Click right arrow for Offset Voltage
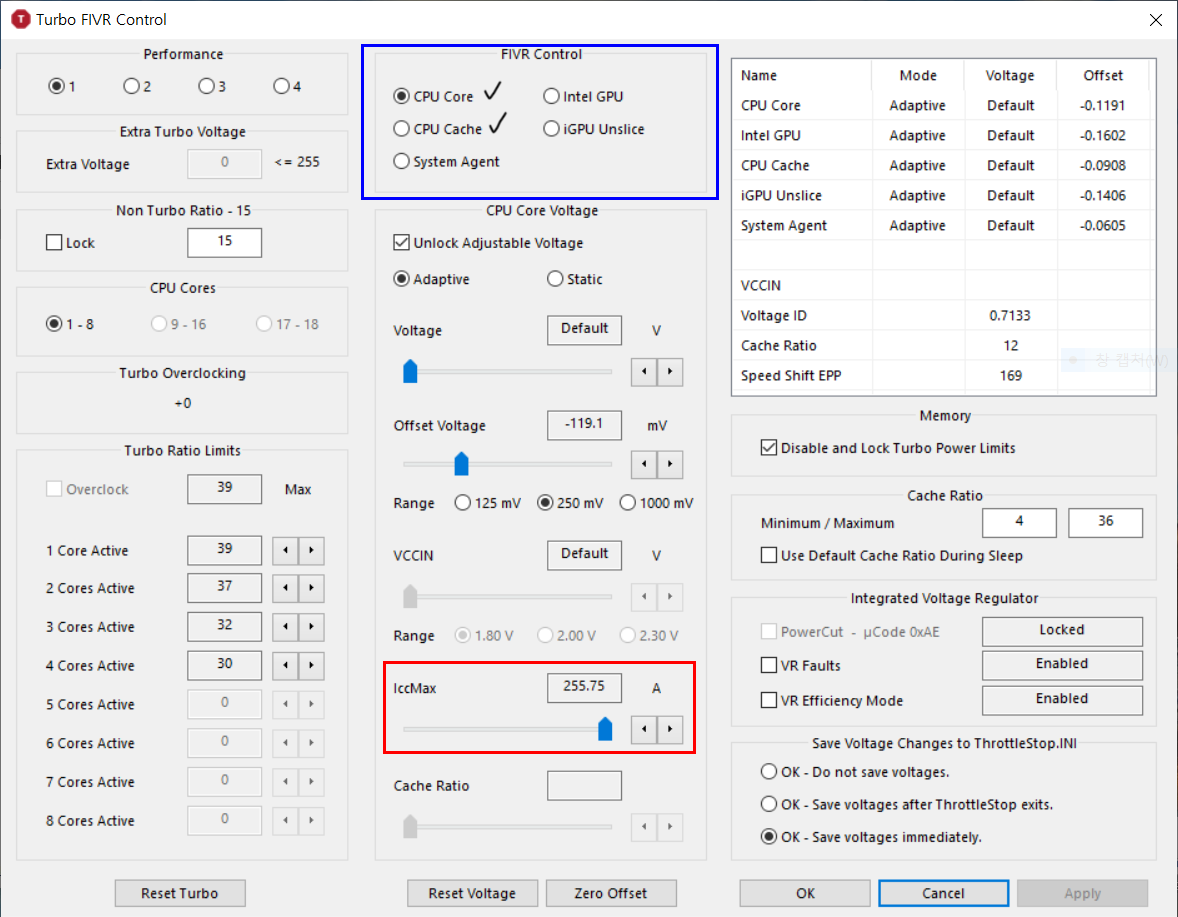The image size is (1178, 917). click(670, 464)
